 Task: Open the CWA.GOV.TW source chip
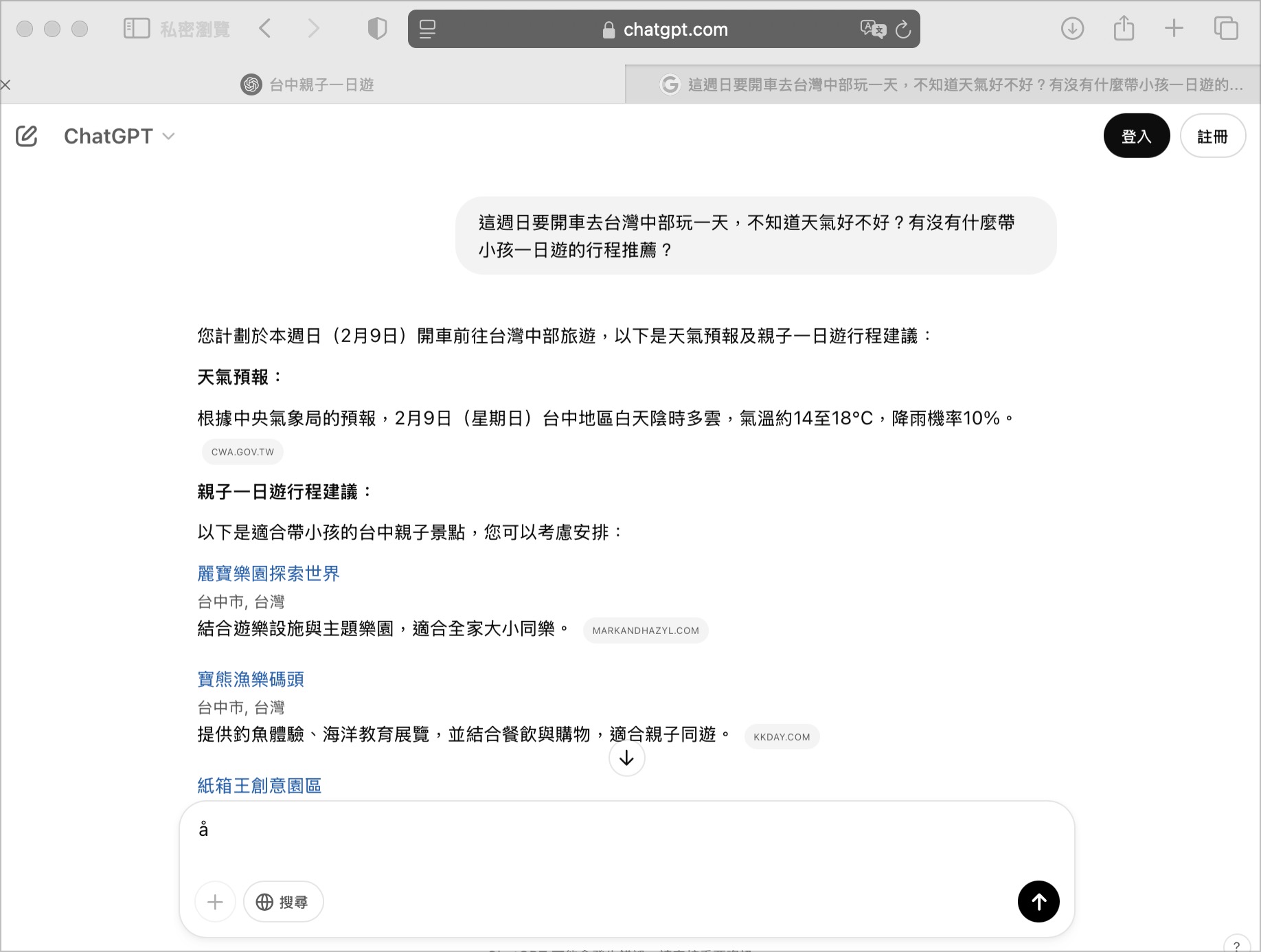coord(242,452)
